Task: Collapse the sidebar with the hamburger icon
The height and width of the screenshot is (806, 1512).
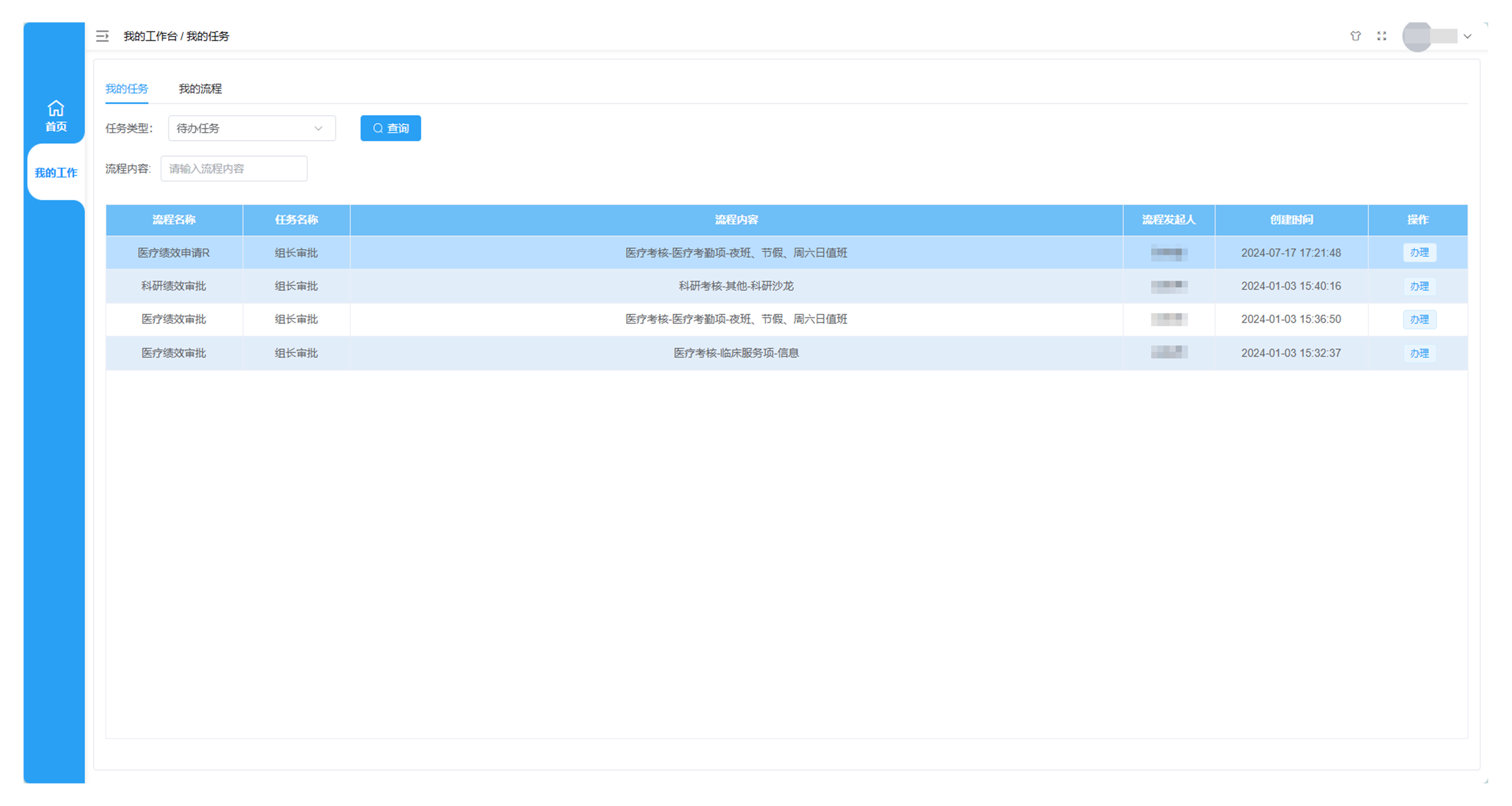Action: tap(102, 36)
